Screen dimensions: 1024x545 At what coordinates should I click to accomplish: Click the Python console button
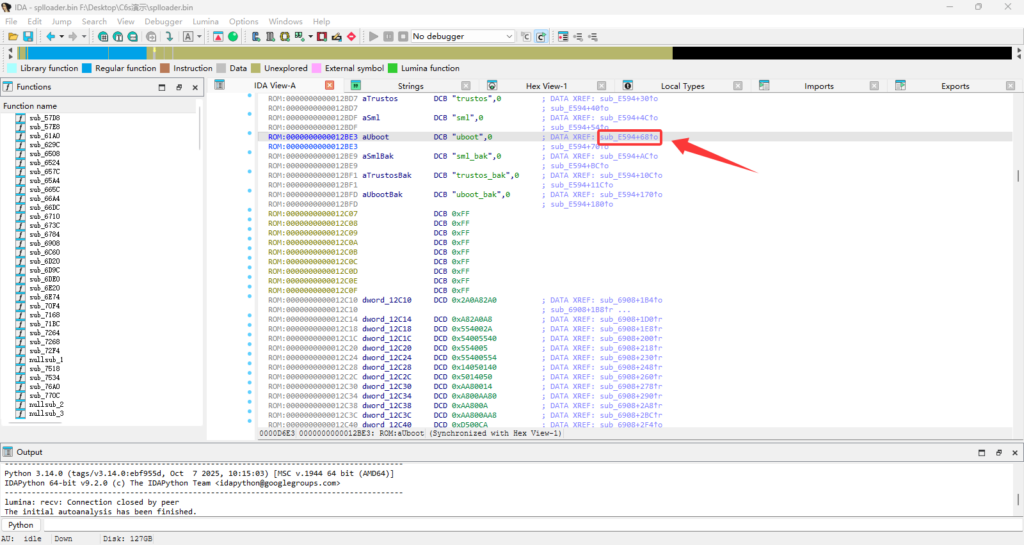pos(20,525)
